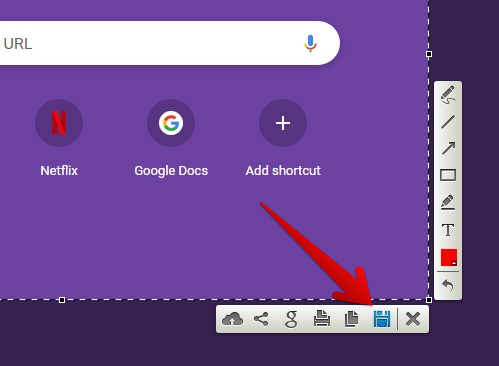
Task: Click the bottom-right selection corner handle
Action: tap(429, 300)
